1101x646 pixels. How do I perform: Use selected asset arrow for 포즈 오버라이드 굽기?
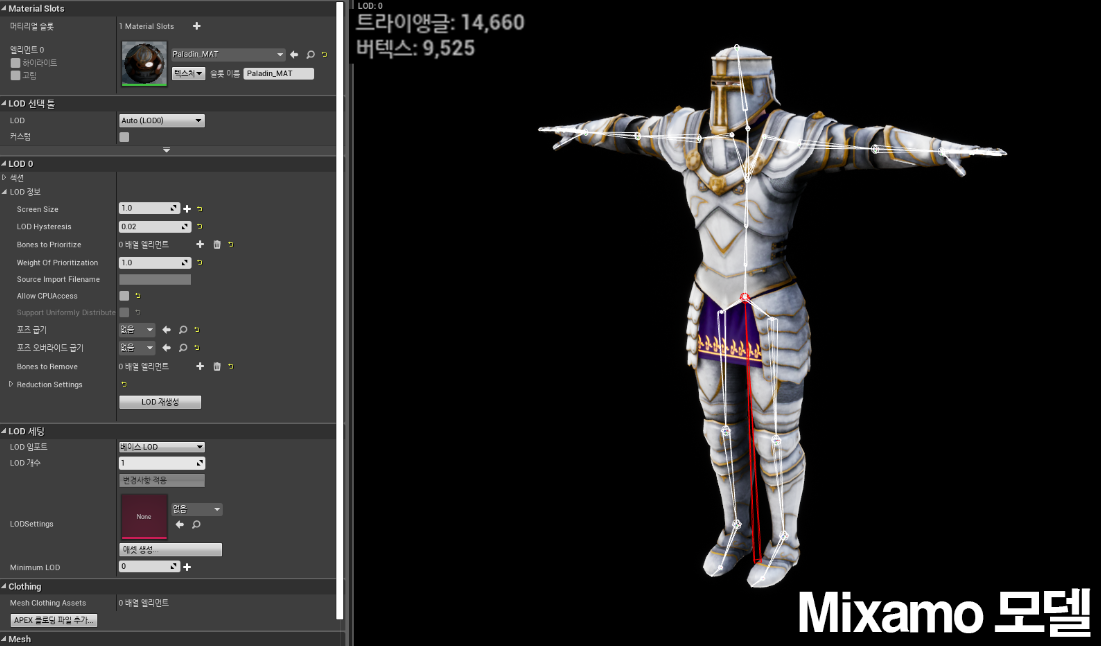(x=166, y=348)
